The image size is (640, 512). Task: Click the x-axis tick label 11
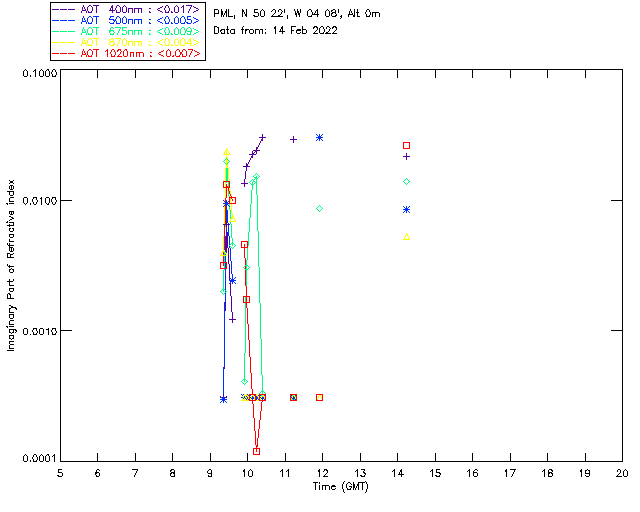285,473
